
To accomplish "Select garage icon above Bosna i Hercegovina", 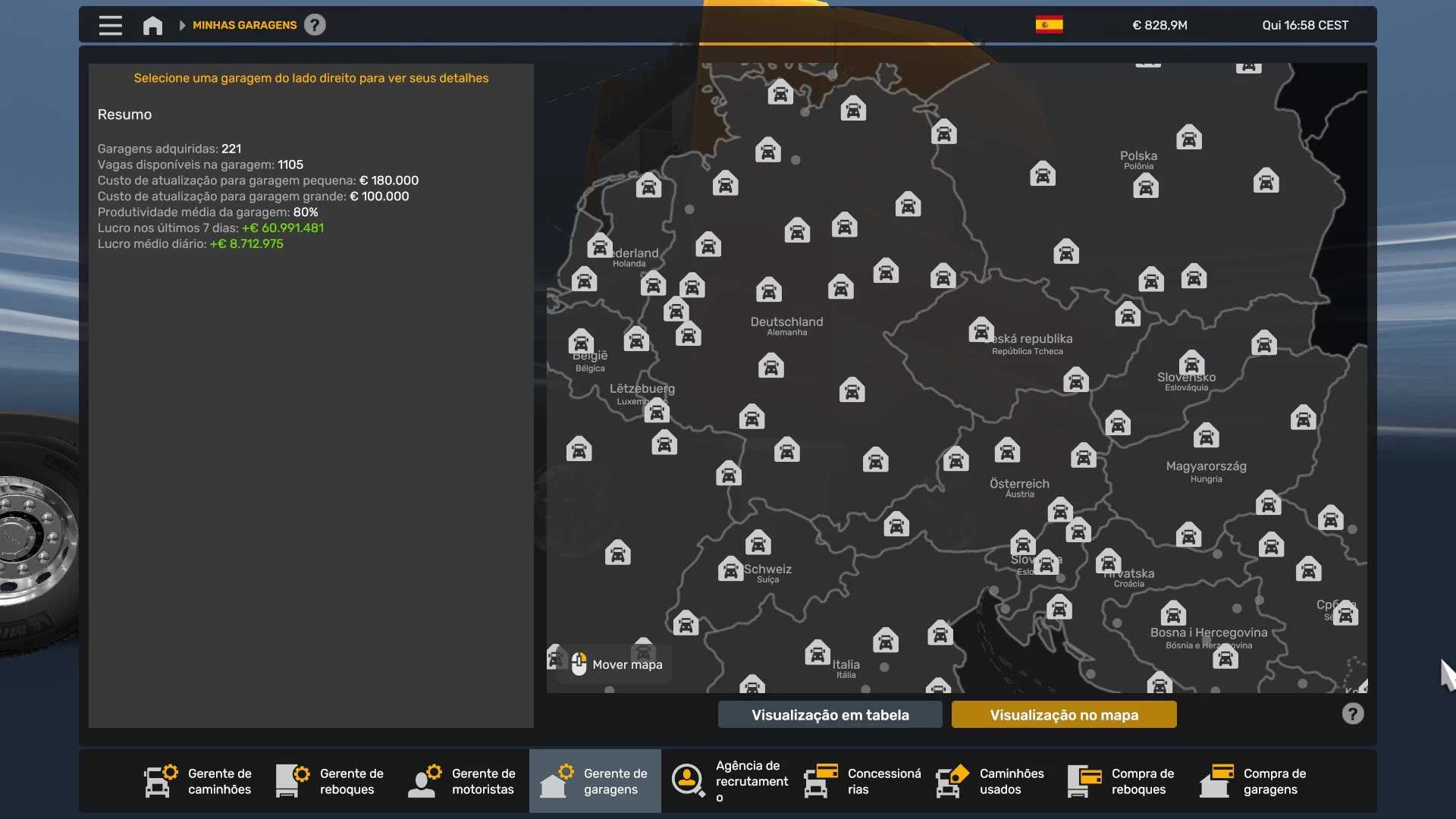I will 1172,613.
